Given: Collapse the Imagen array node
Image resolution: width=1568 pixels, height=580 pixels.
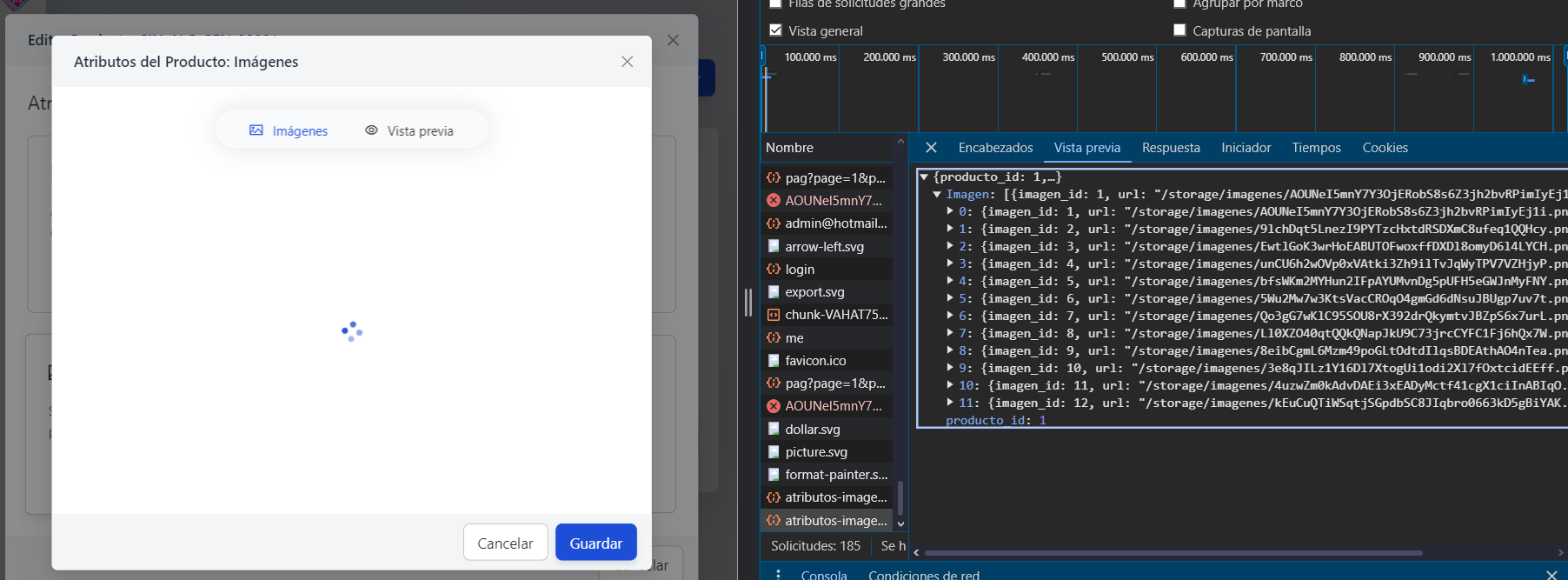Looking at the screenshot, I should 937,194.
